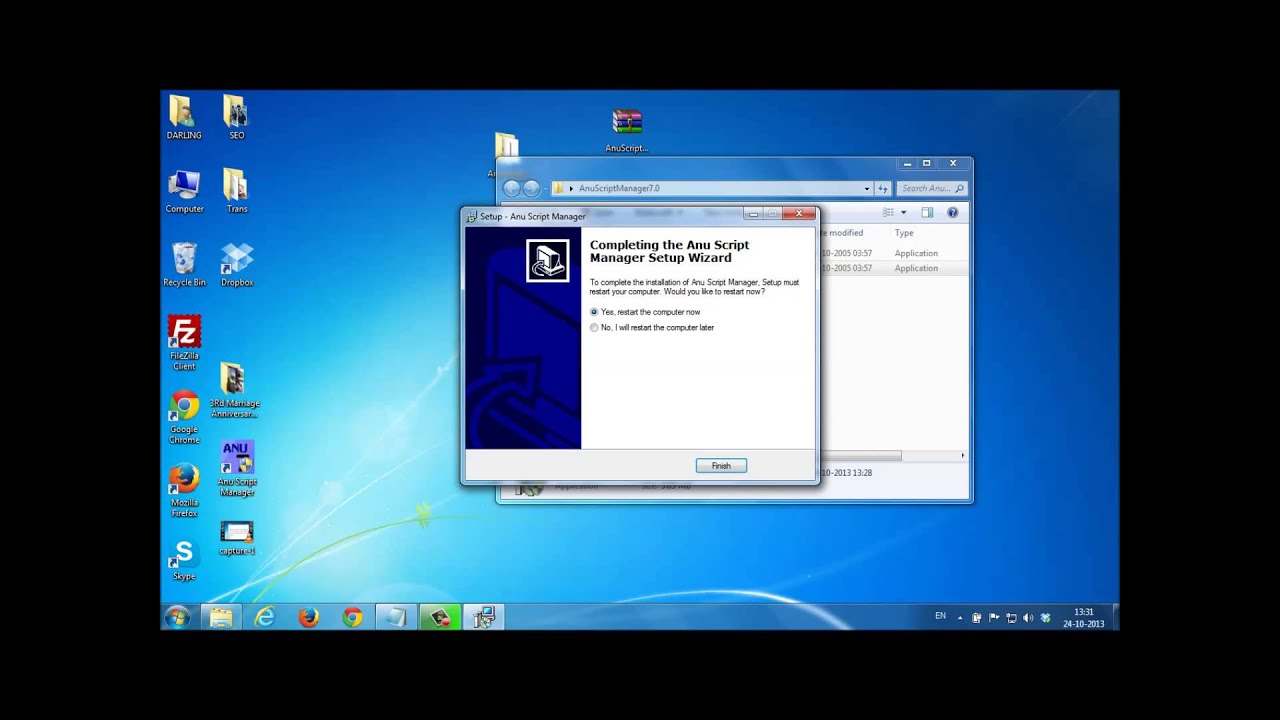The image size is (1280, 720).
Task: Open the 3Rd Marriage Anniversary folder
Action: (x=233, y=391)
